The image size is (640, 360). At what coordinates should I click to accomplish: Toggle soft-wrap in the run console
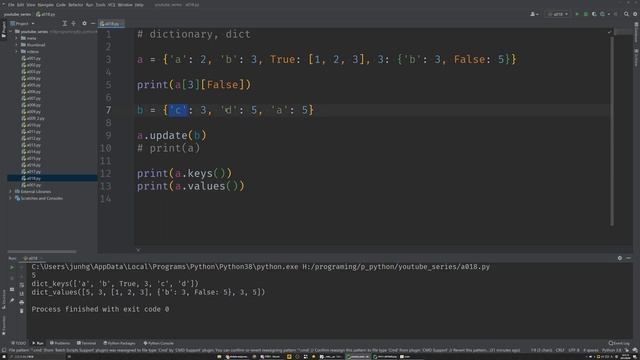pos(22,285)
